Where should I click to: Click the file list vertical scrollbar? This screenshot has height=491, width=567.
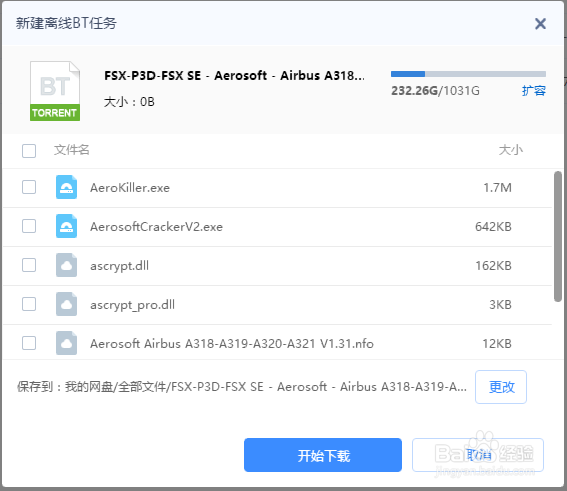[x=558, y=237]
